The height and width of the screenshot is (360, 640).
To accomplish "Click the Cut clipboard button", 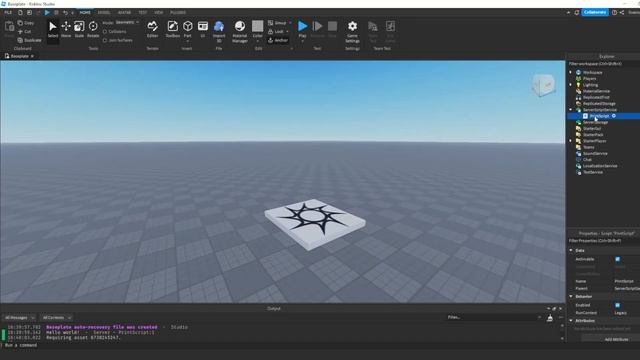I will tap(24, 31).
